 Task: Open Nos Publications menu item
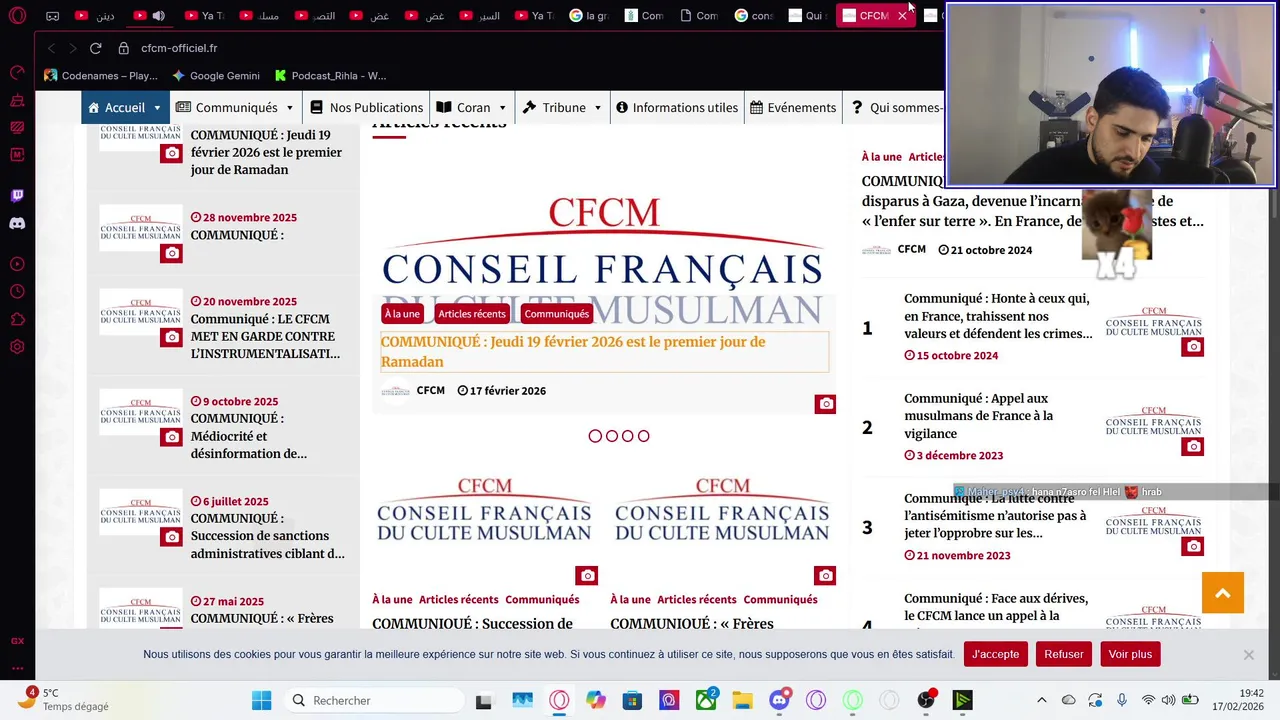click(366, 108)
